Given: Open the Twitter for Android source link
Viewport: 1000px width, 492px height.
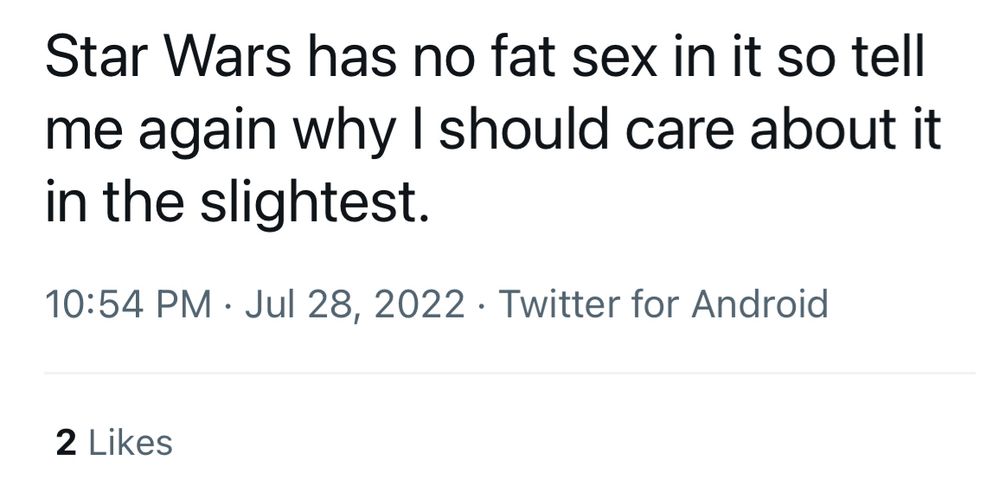Looking at the screenshot, I should tap(663, 304).
